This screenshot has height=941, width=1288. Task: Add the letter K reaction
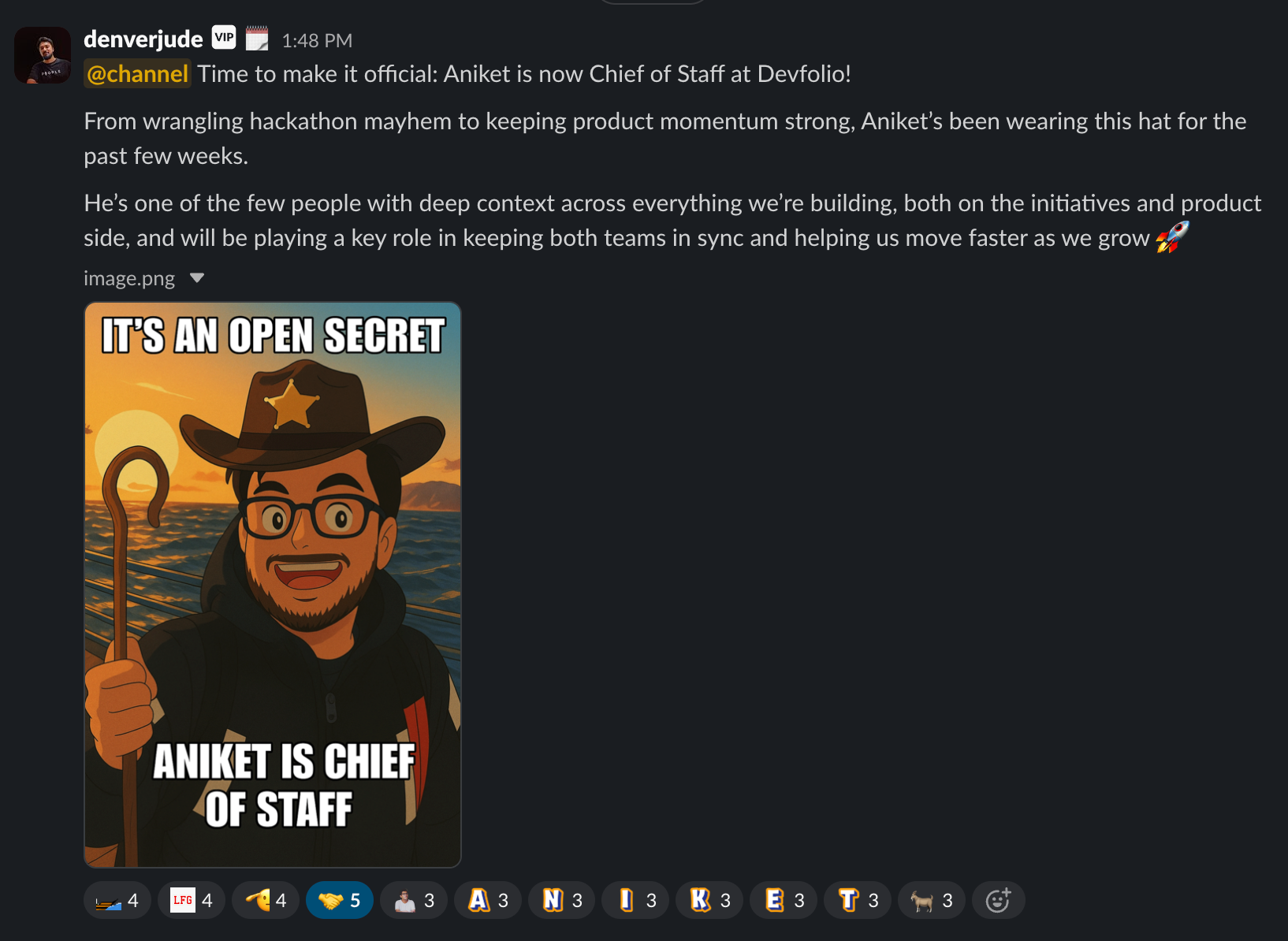coord(709,900)
